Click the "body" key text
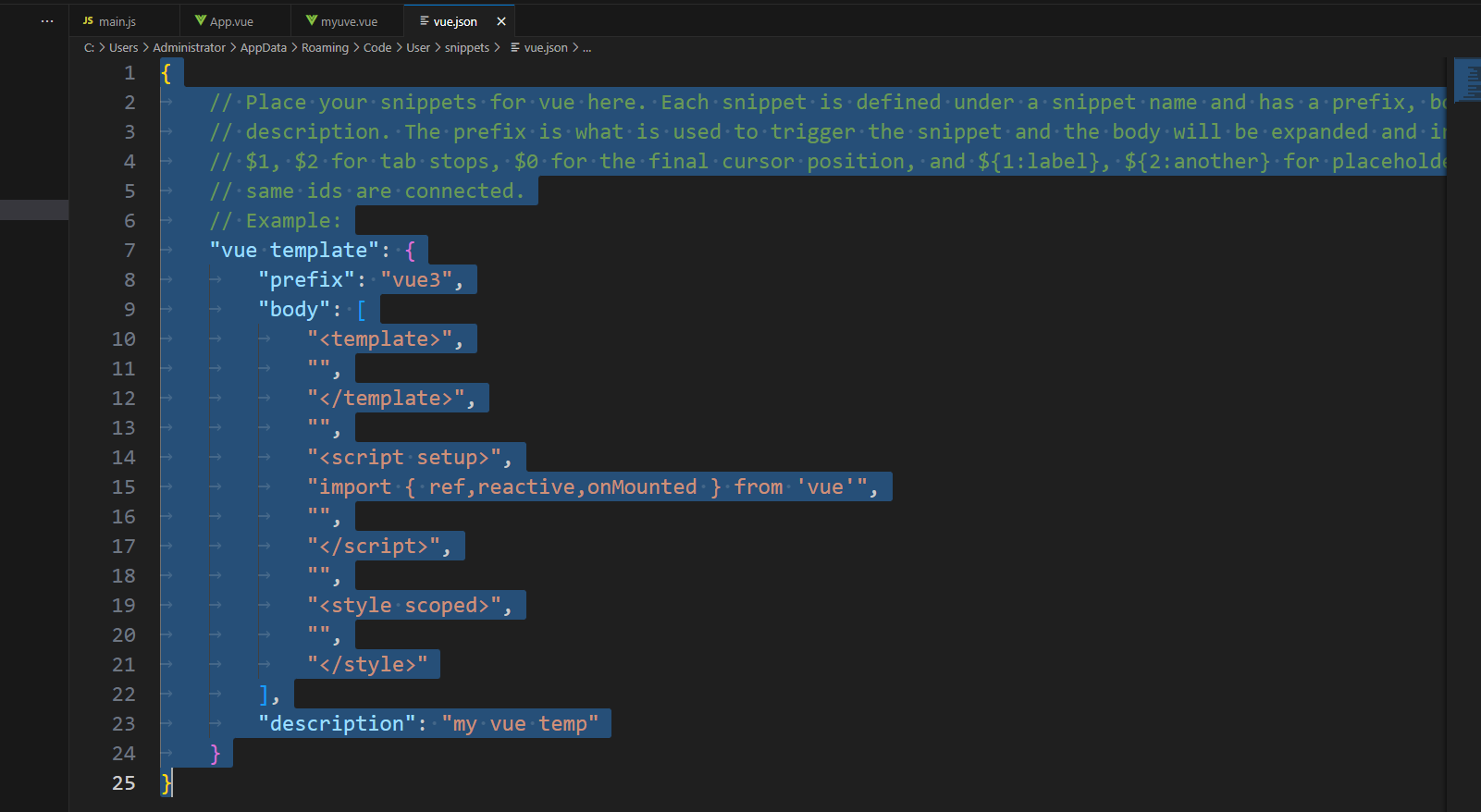1481x812 pixels. click(x=294, y=310)
